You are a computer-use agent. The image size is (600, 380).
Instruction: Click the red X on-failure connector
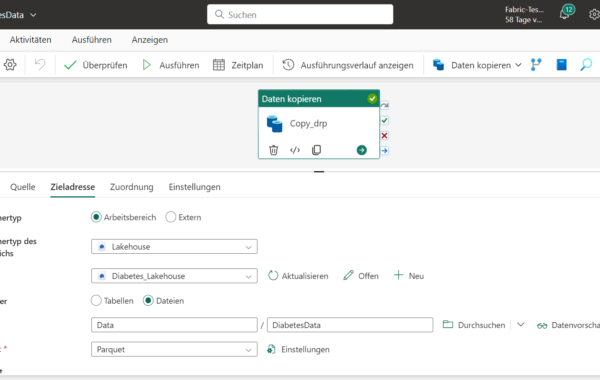[385, 135]
